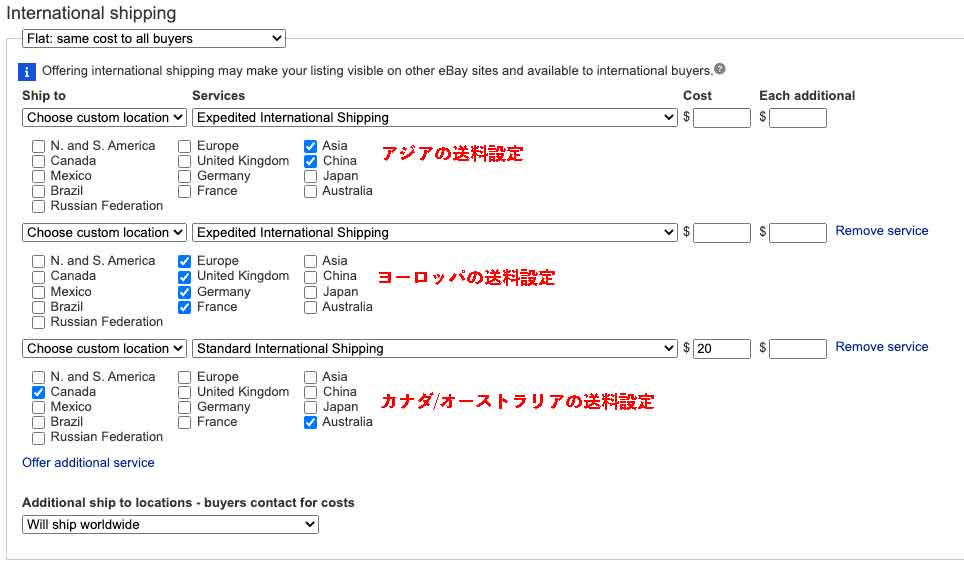This screenshot has height=571, width=964.
Task: Check Germany in Standard shipping service
Action: (184, 407)
